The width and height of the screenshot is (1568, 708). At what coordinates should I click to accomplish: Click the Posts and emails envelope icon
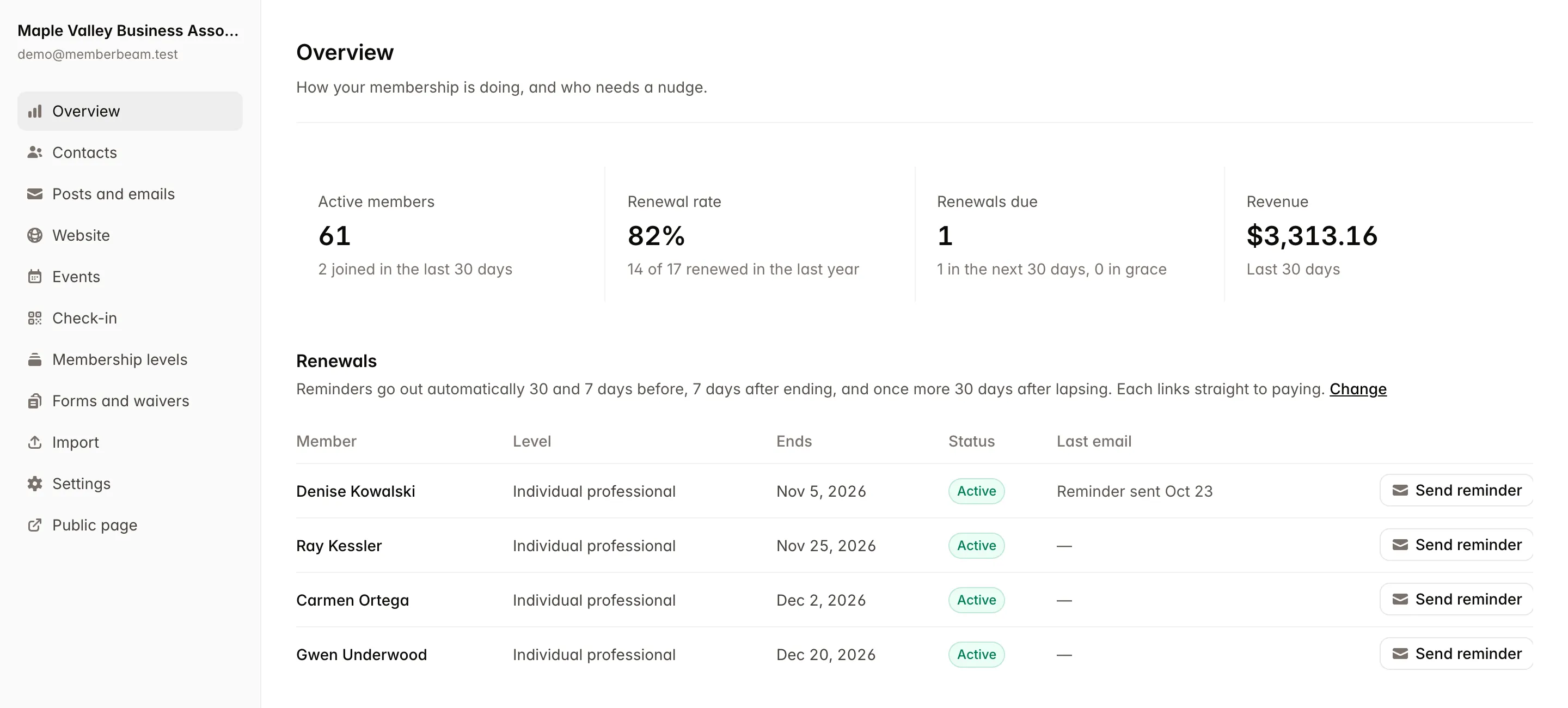(x=35, y=194)
